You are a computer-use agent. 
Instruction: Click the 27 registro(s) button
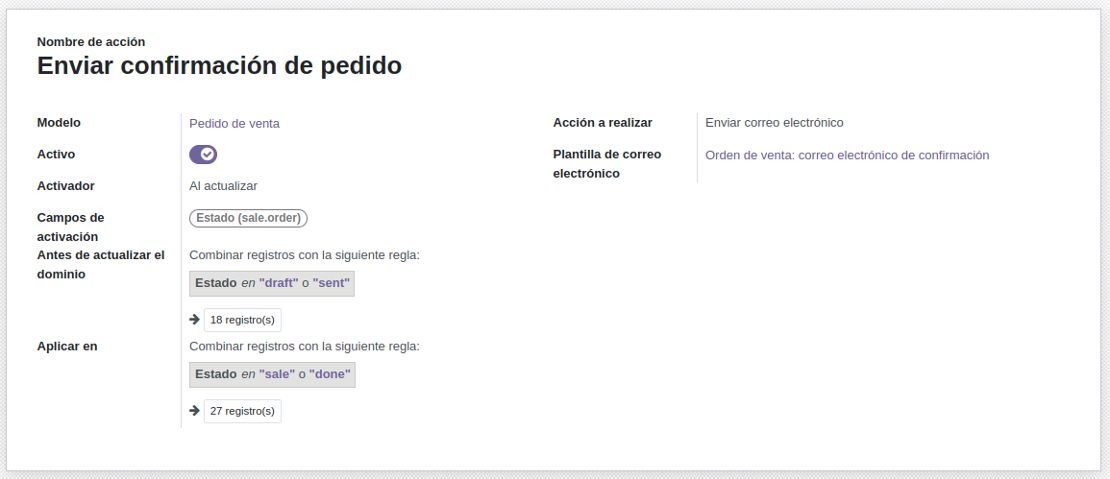[x=242, y=410]
